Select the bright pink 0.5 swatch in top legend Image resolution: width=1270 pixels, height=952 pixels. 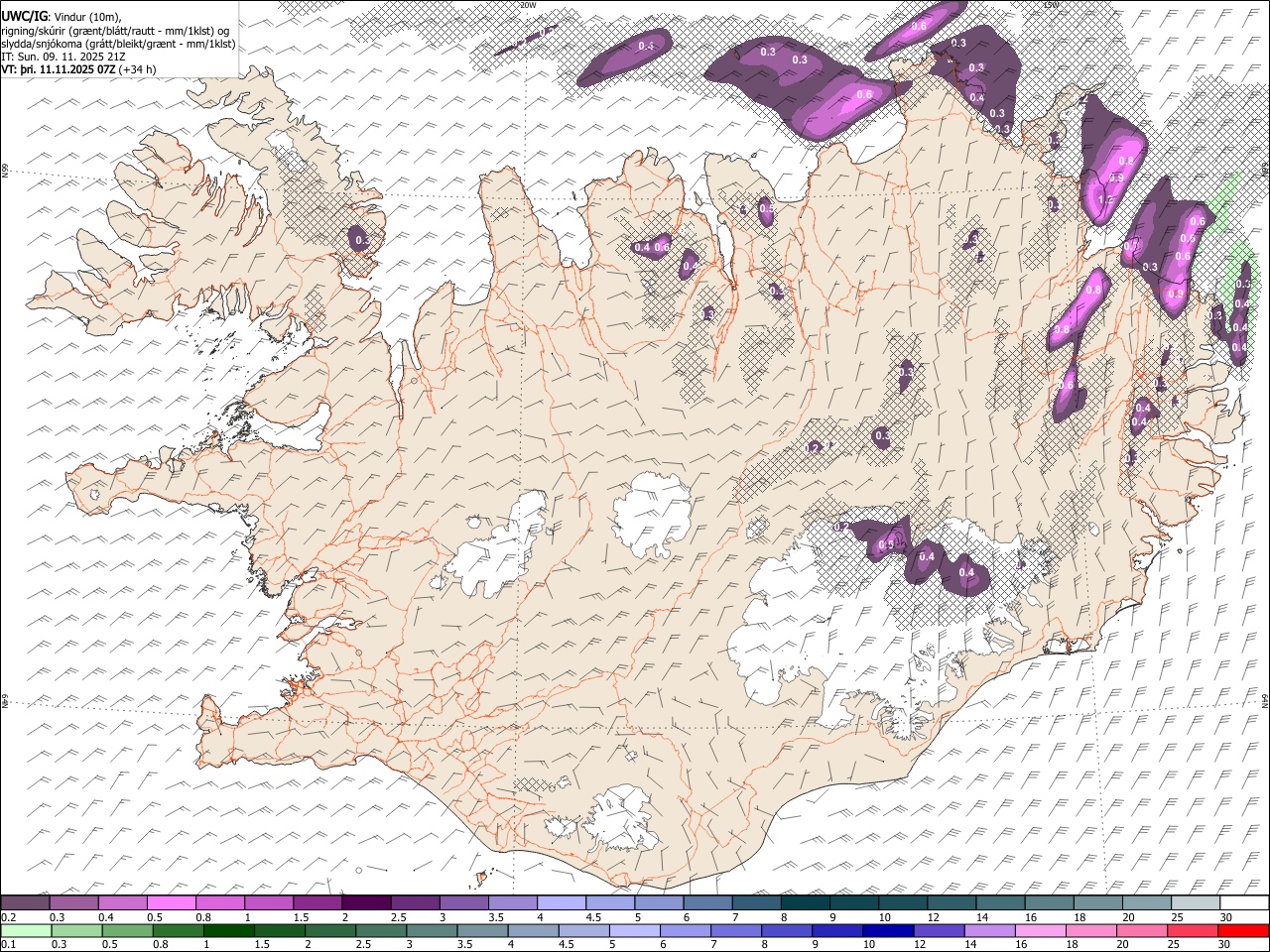point(171,902)
